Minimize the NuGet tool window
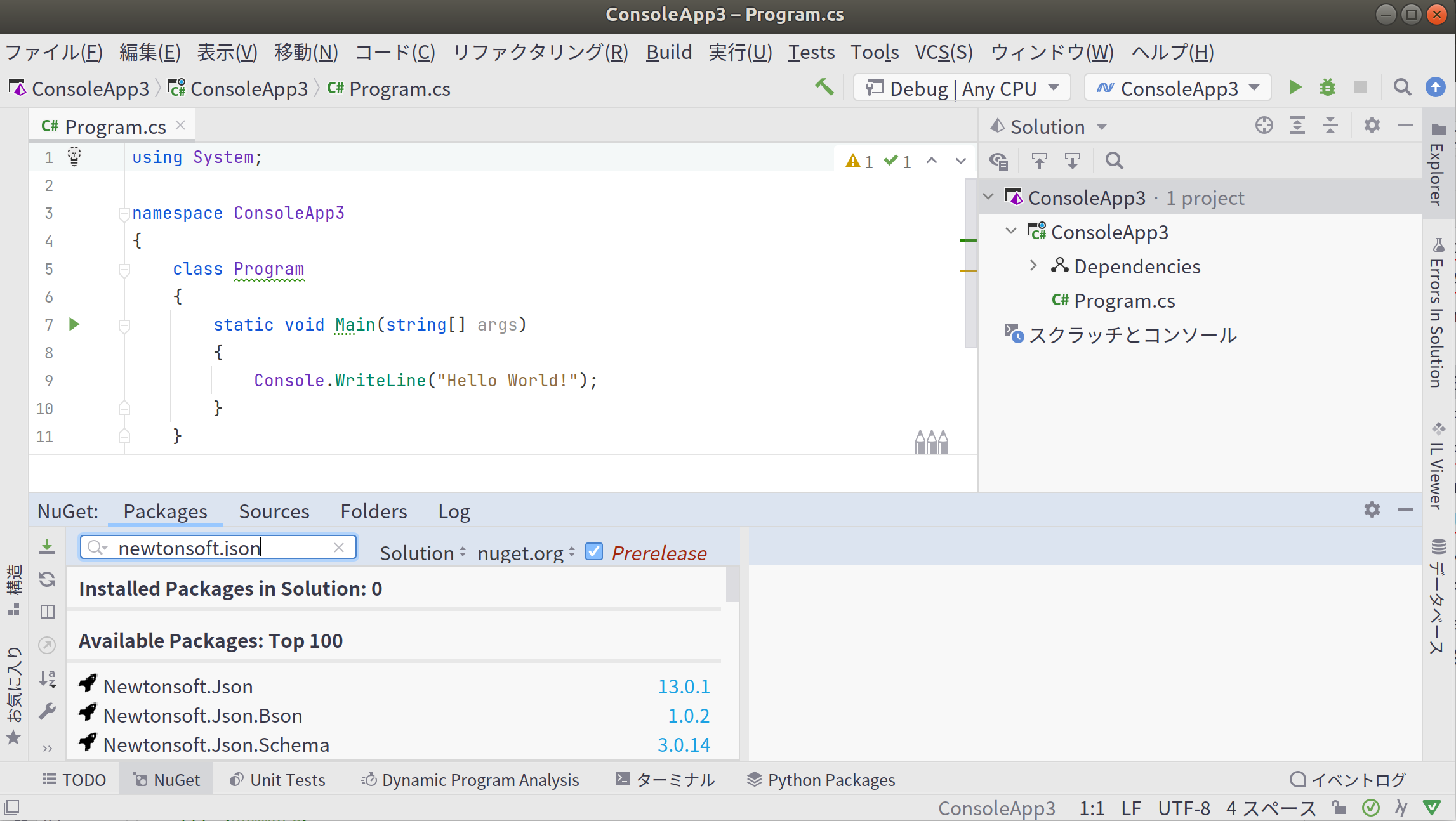1456x821 pixels. [1405, 509]
